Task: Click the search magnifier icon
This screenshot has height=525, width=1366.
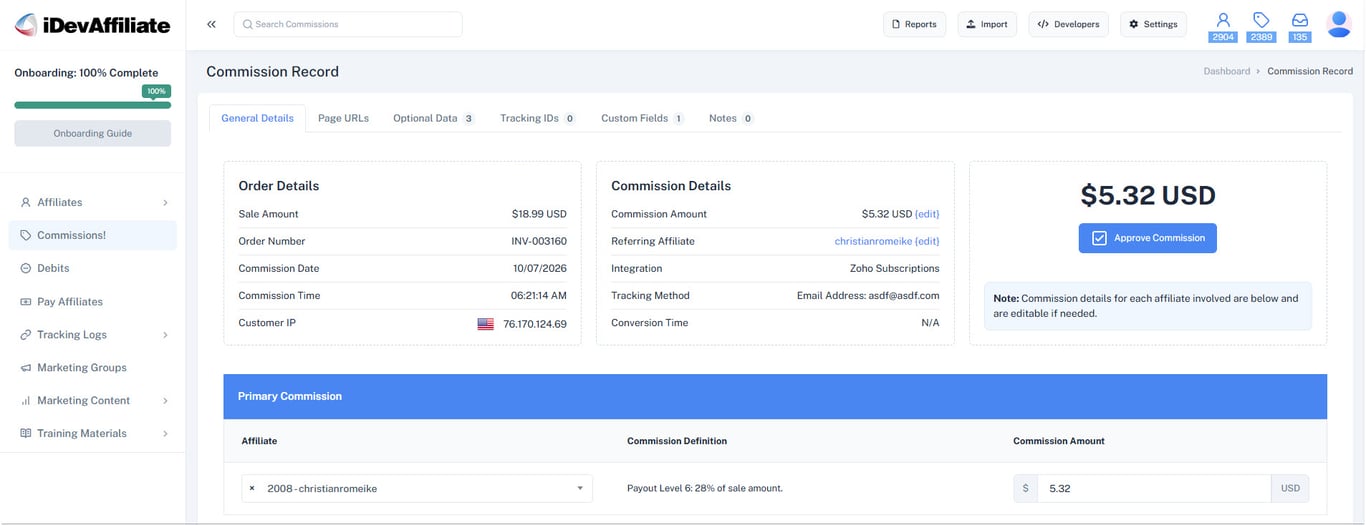Action: tap(247, 24)
